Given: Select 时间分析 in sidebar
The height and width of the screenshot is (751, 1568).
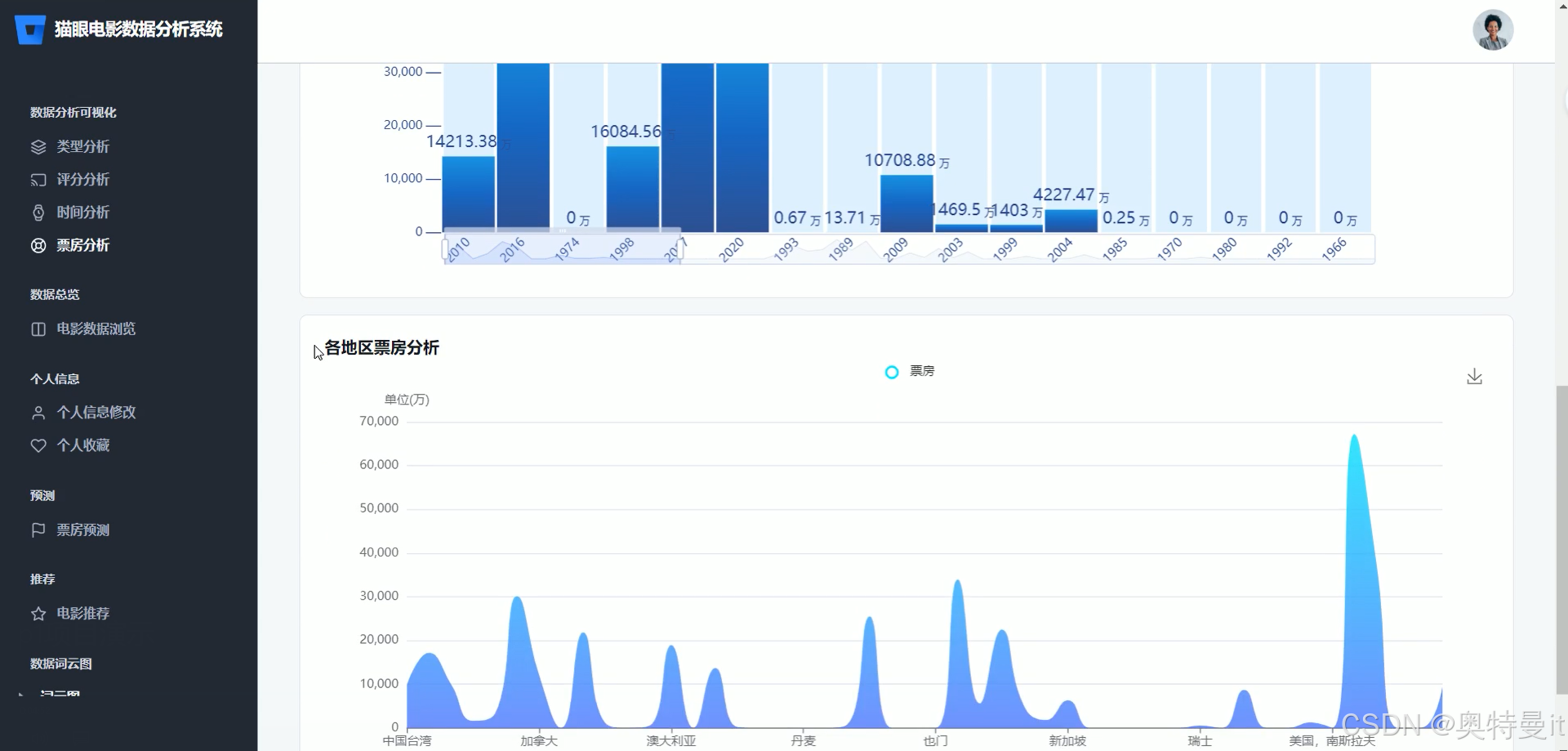Looking at the screenshot, I should click(82, 212).
